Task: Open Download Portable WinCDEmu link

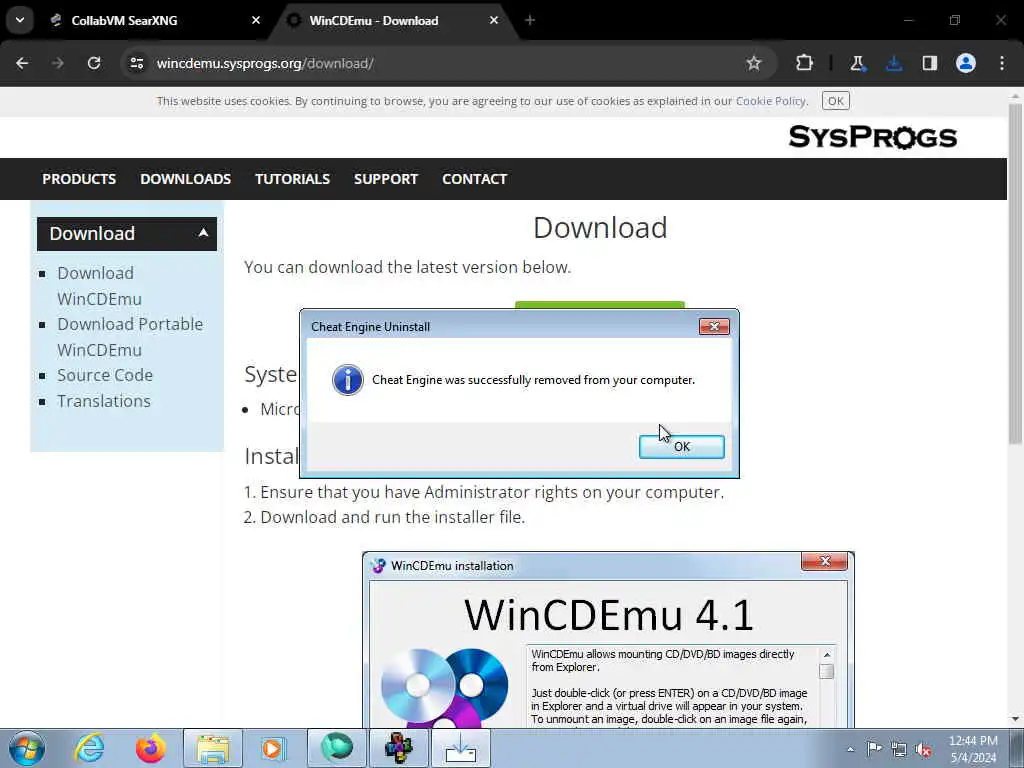Action: 130,337
